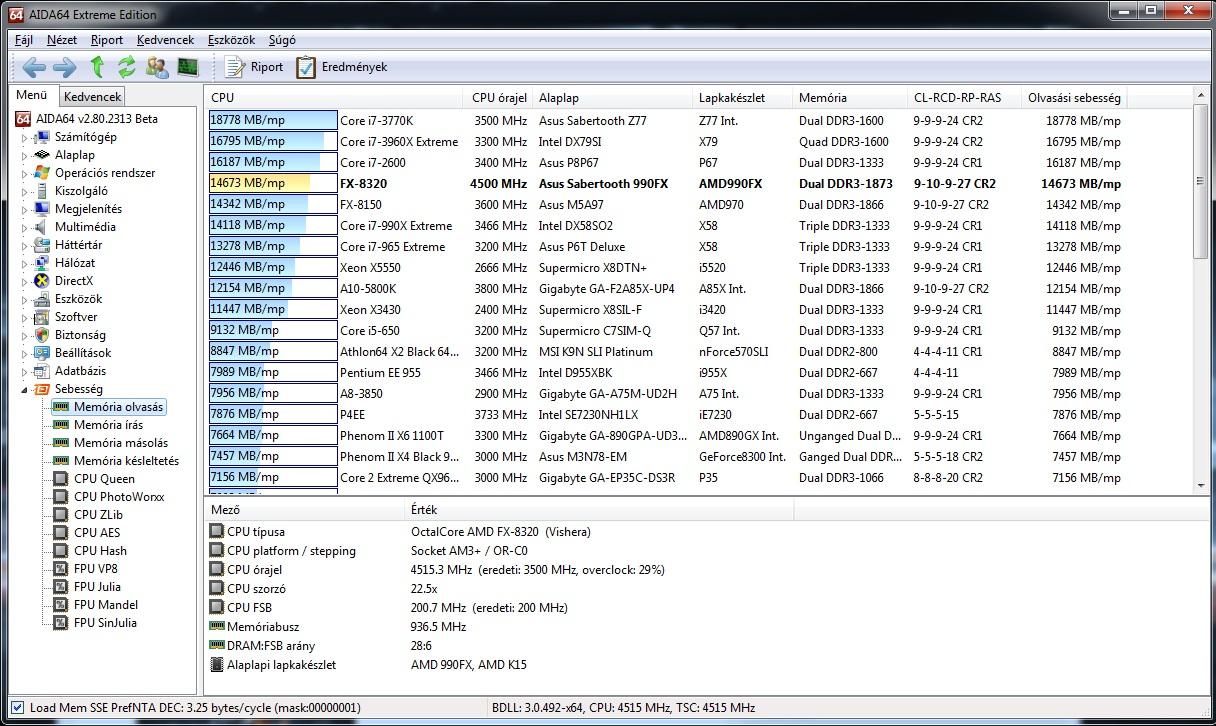Image resolution: width=1216 pixels, height=726 pixels.
Task: Select the CPU AES benchmark
Action: (x=97, y=533)
